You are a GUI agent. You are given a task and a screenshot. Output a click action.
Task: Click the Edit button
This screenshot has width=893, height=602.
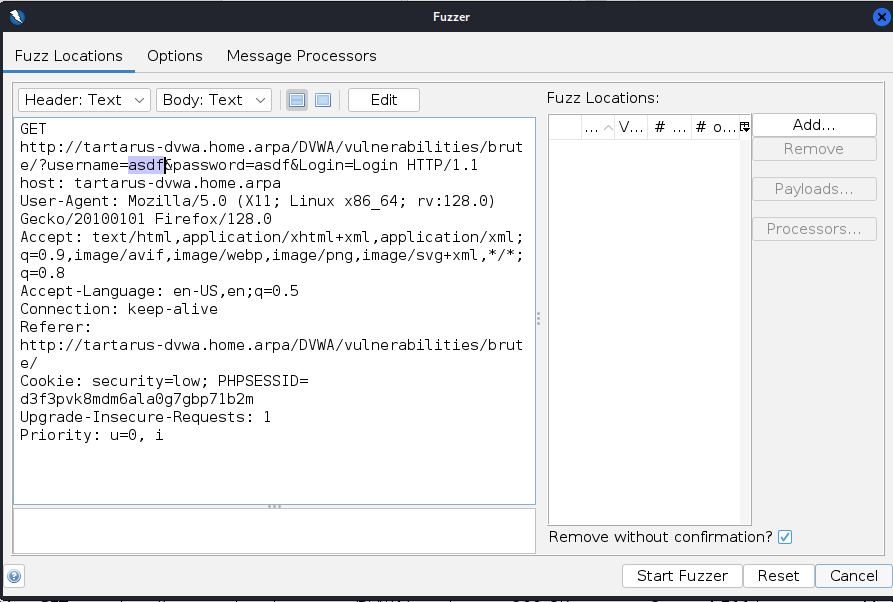tap(383, 100)
